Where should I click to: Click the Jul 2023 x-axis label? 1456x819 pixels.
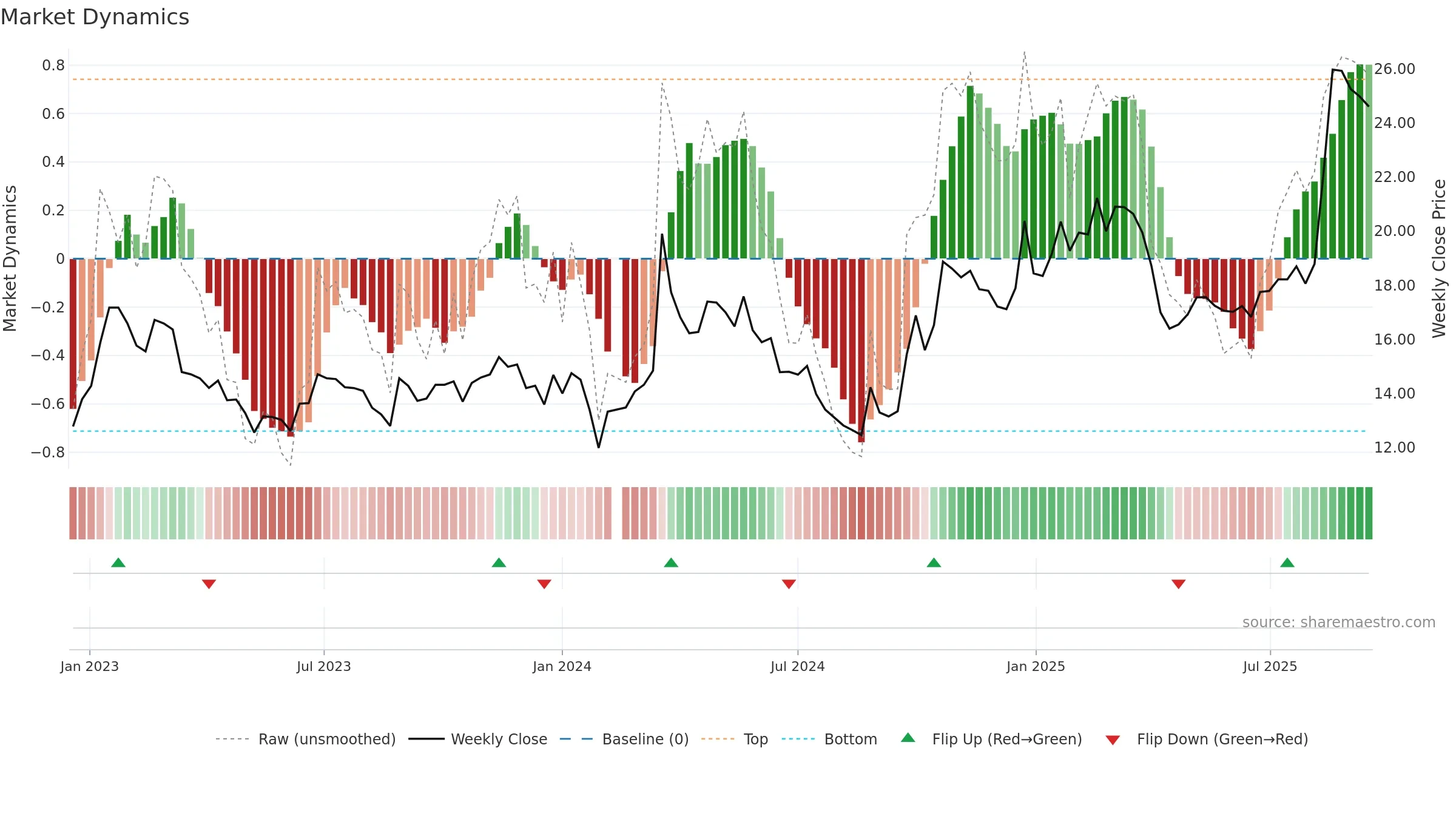click(324, 666)
